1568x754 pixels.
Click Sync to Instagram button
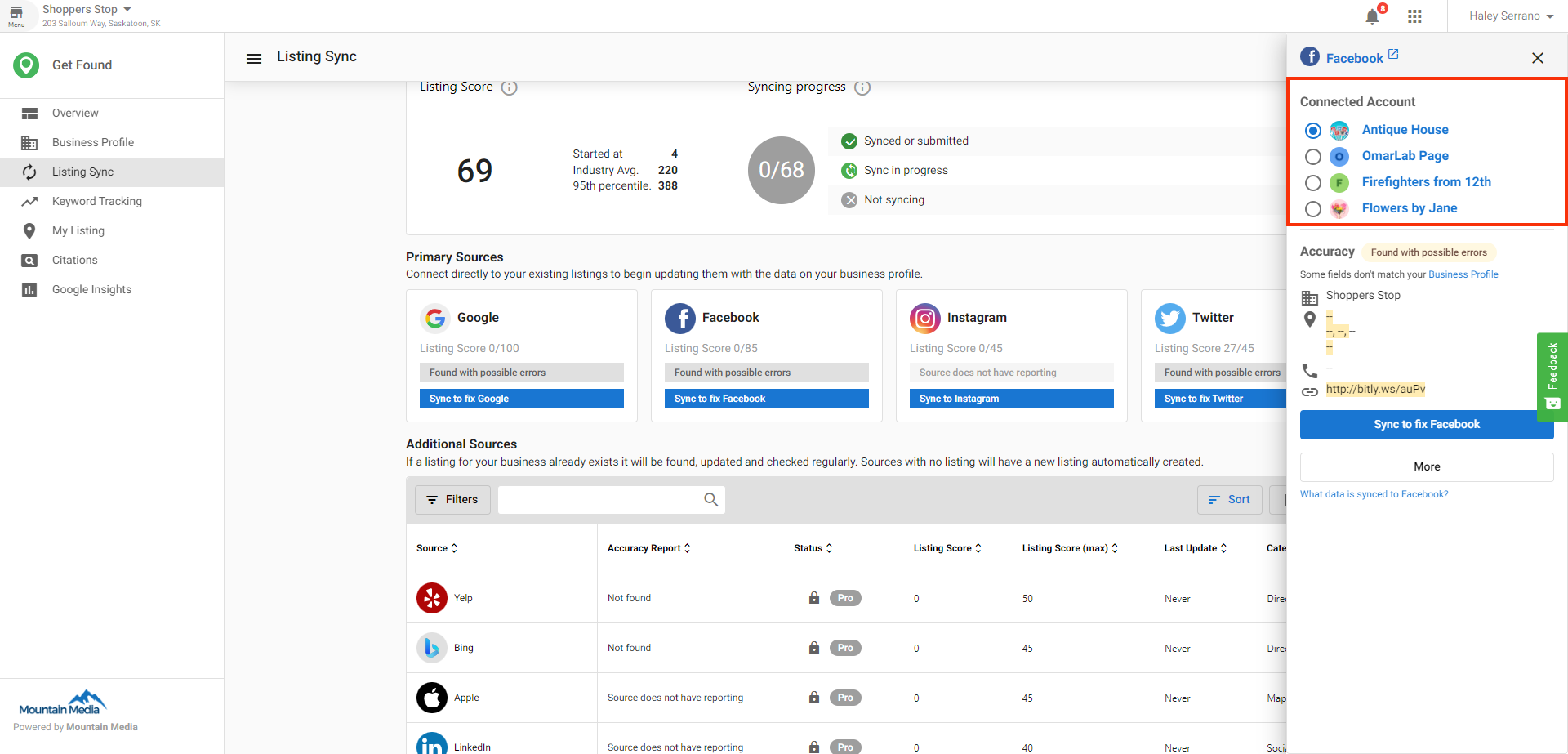click(1012, 399)
